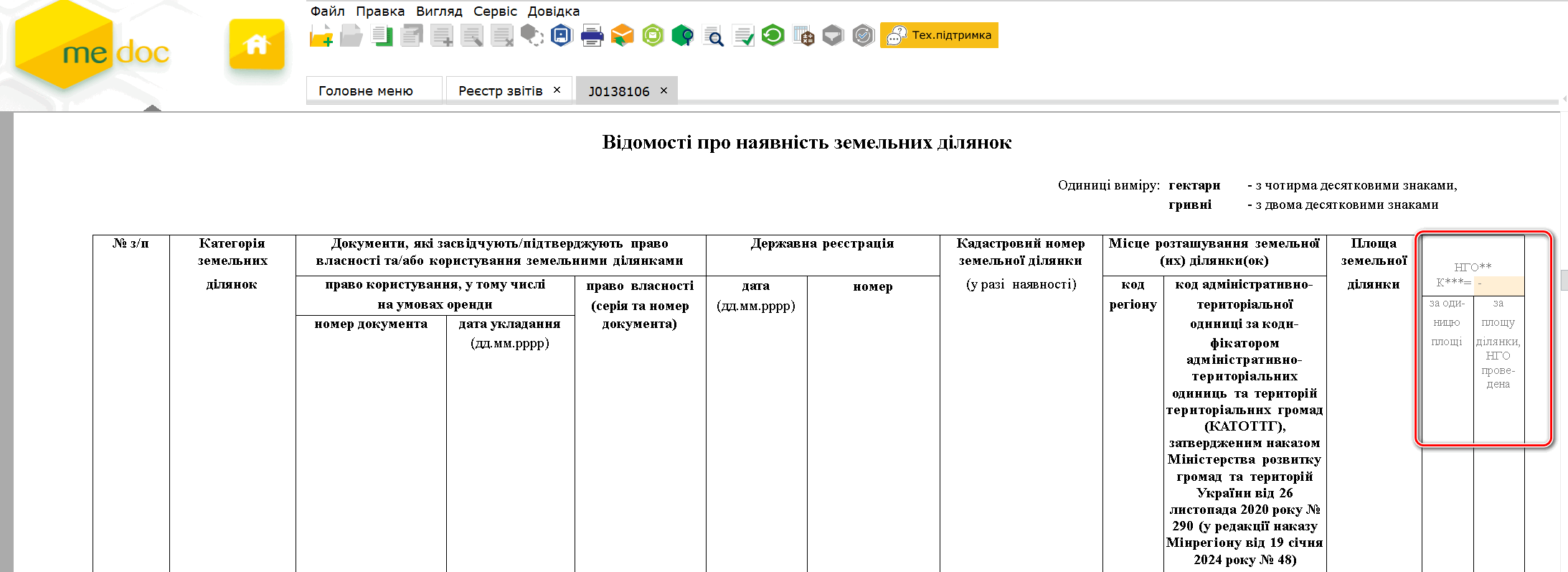This screenshot has width=1568, height=572.
Task: Click the yellow Home button
Action: [256, 44]
